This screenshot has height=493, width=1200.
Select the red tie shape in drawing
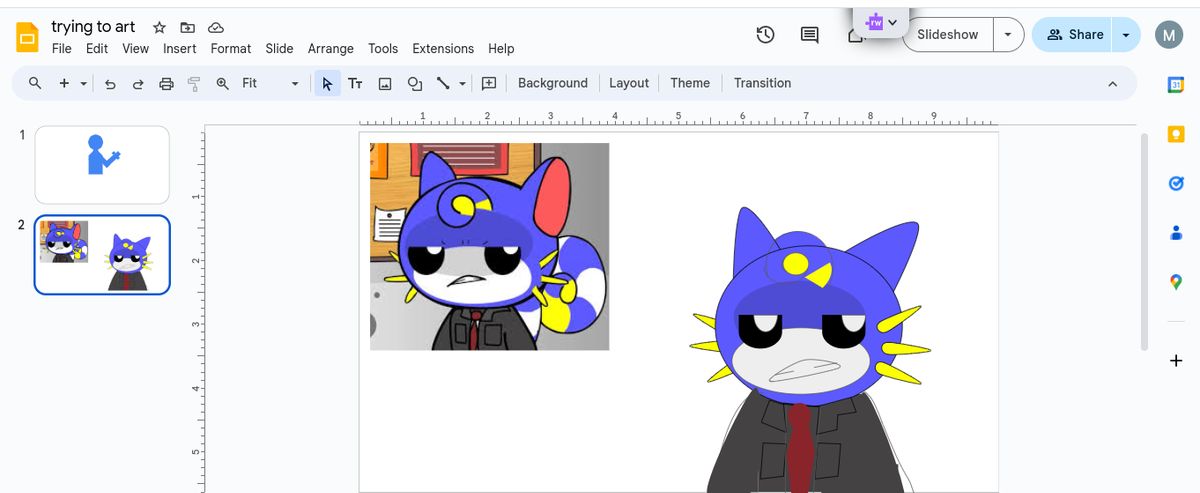click(x=798, y=447)
